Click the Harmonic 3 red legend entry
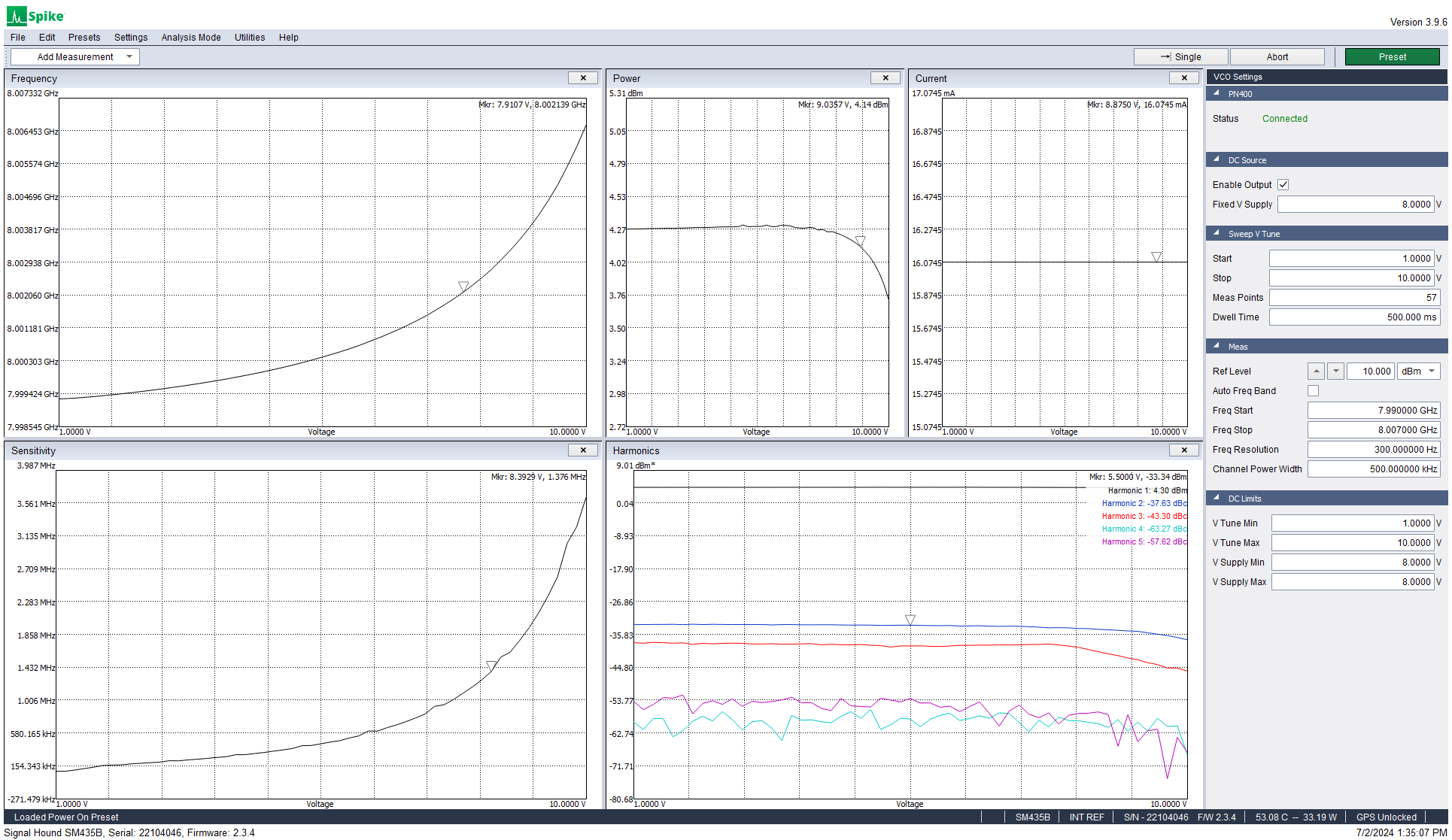Screen dimensions: 1452x840 point(1144,517)
